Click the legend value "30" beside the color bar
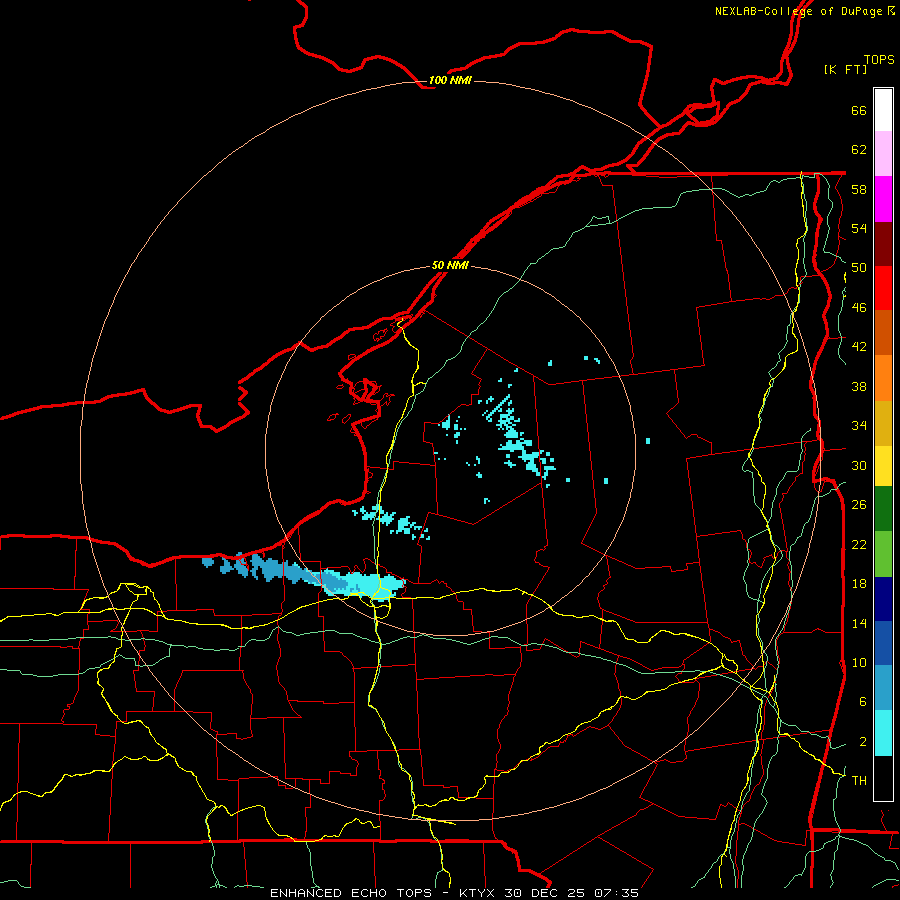The height and width of the screenshot is (900, 900). click(859, 465)
